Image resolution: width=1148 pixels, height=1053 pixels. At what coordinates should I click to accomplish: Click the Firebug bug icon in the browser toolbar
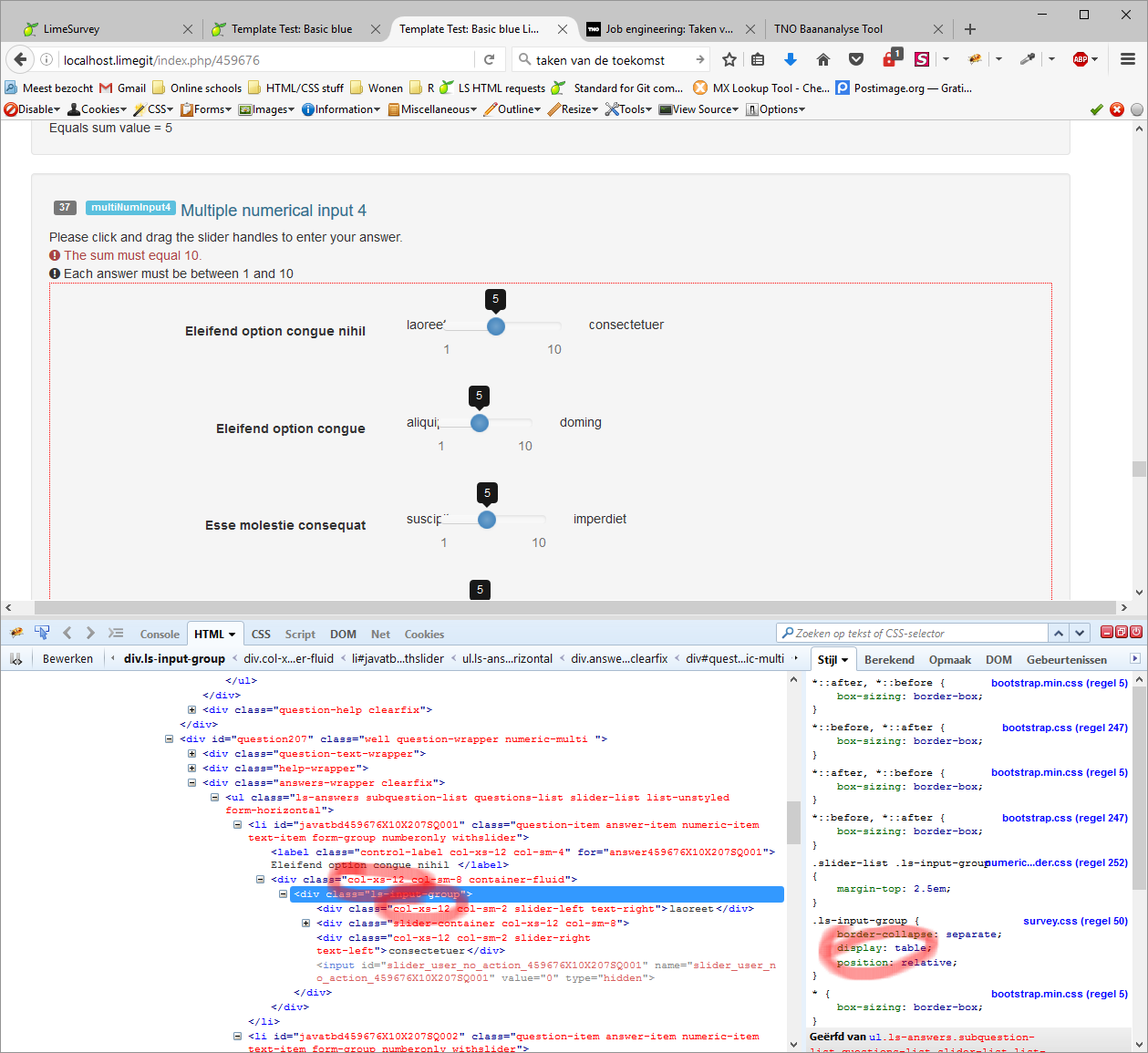pos(975,59)
